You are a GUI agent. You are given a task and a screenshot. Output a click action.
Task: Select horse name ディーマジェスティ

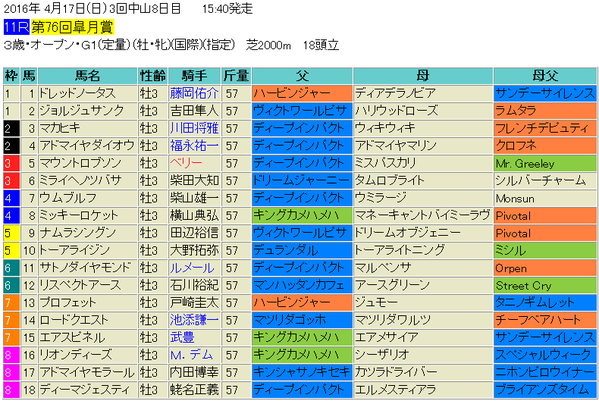click(x=85, y=390)
